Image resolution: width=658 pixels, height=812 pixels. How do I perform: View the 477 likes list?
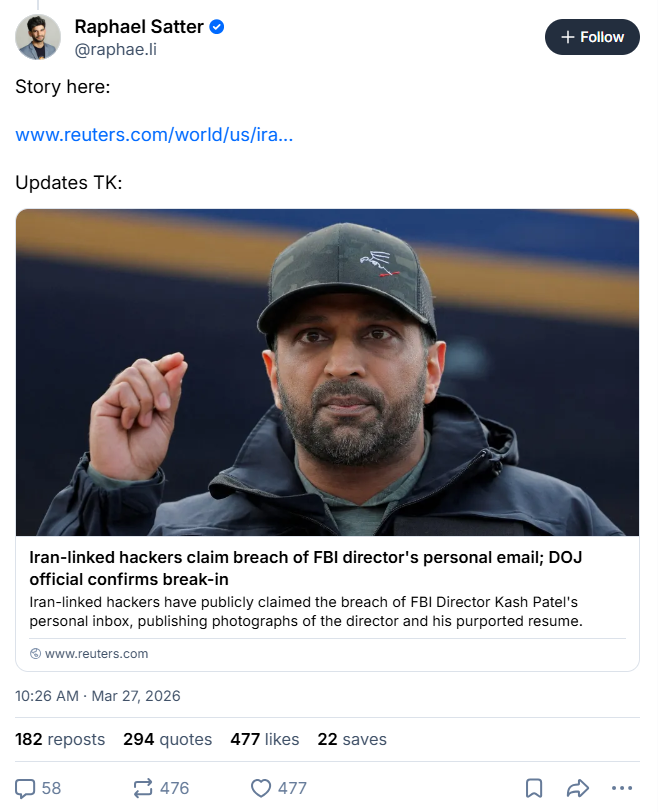click(264, 739)
